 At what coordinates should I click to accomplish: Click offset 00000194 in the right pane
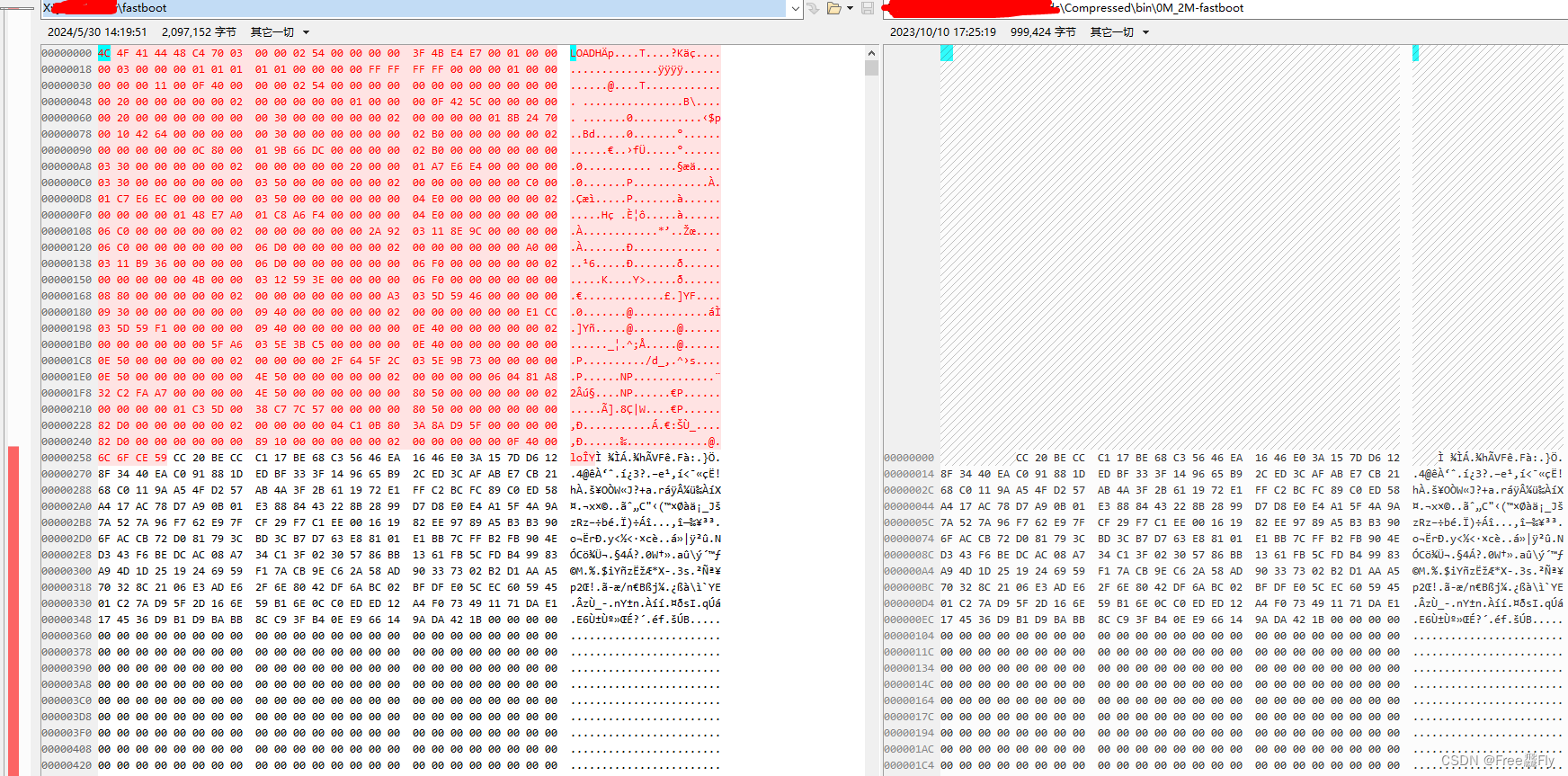pos(909,734)
